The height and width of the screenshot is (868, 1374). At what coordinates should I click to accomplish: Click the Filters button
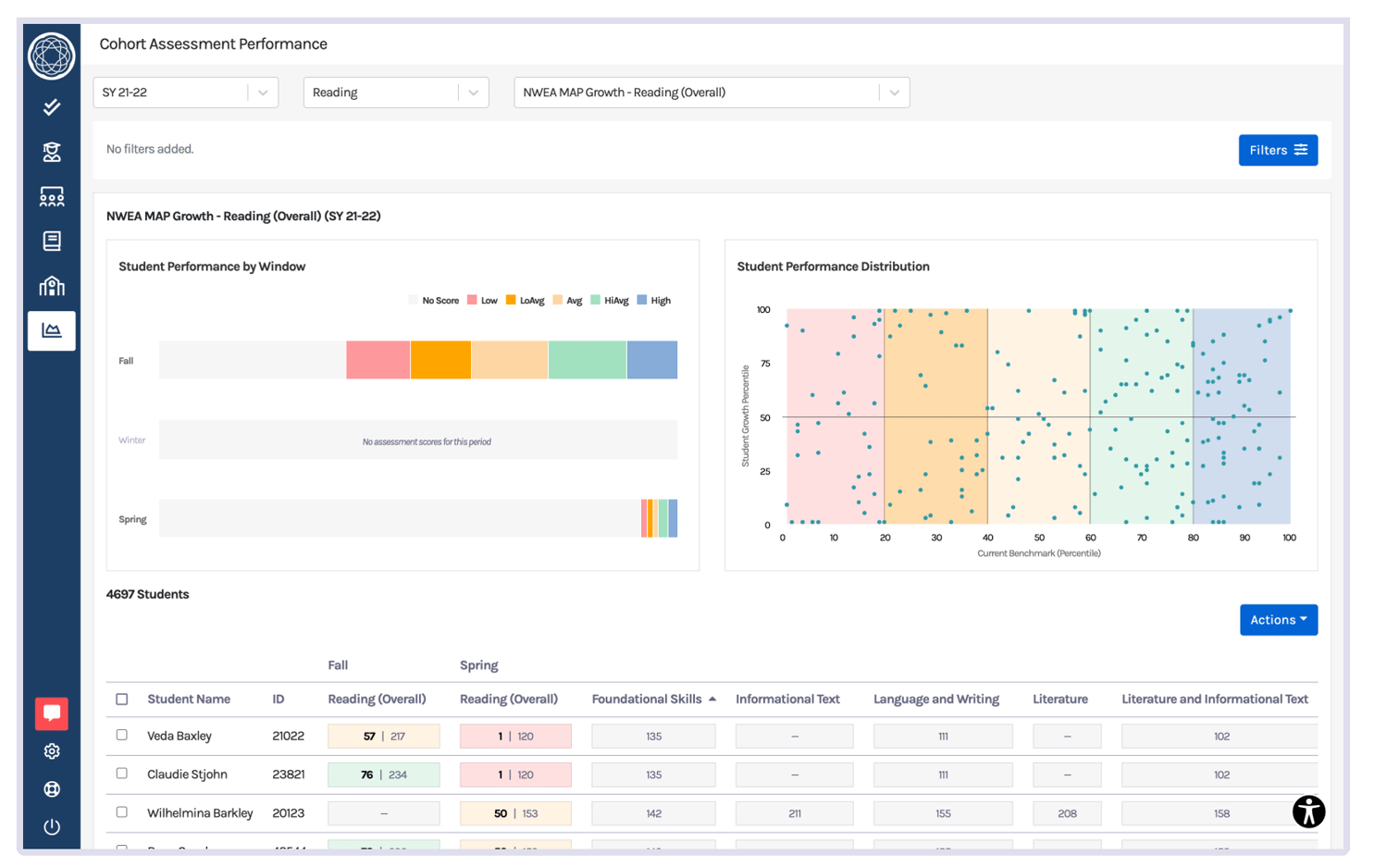click(1278, 150)
